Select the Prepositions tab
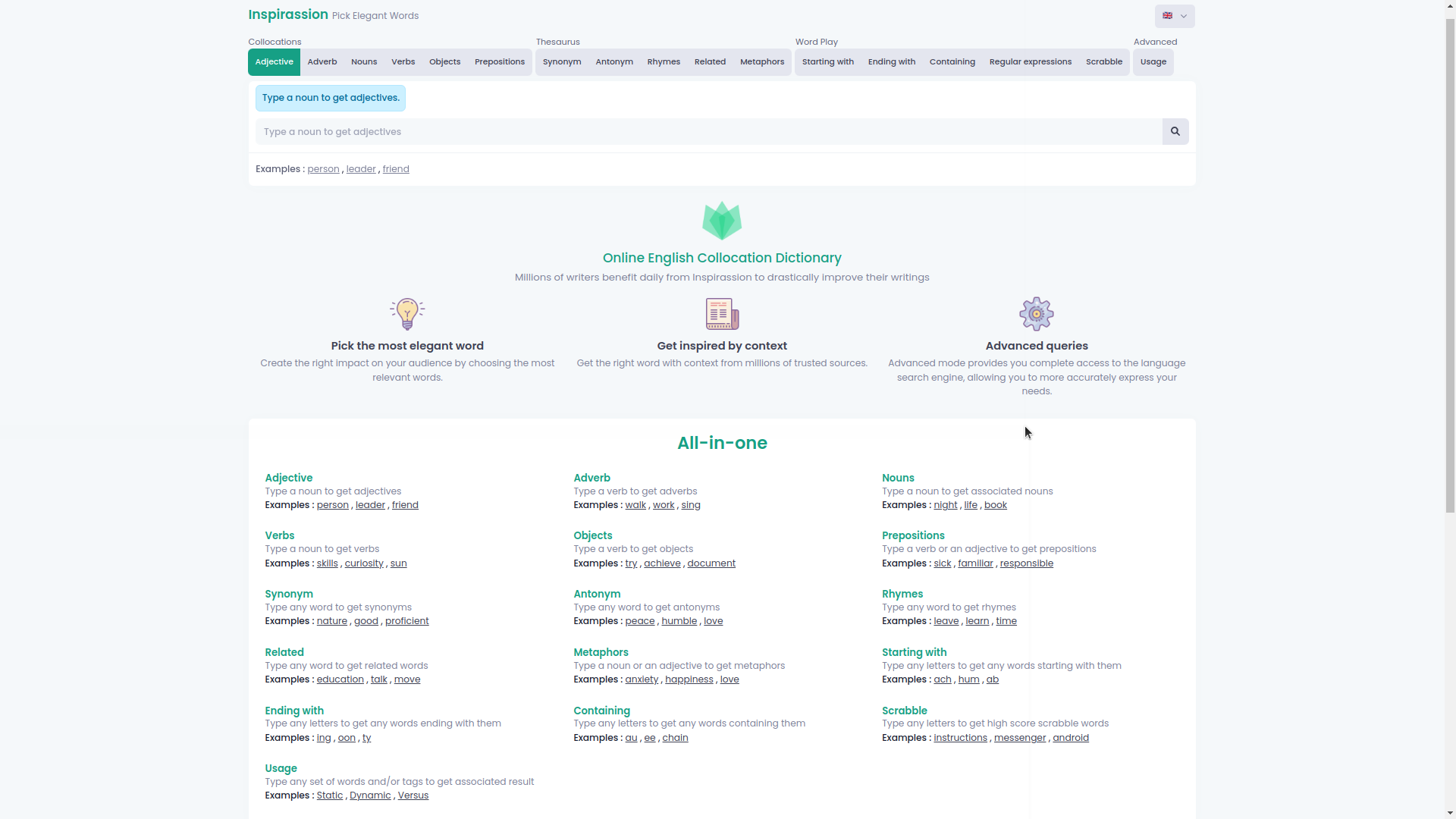 [500, 62]
